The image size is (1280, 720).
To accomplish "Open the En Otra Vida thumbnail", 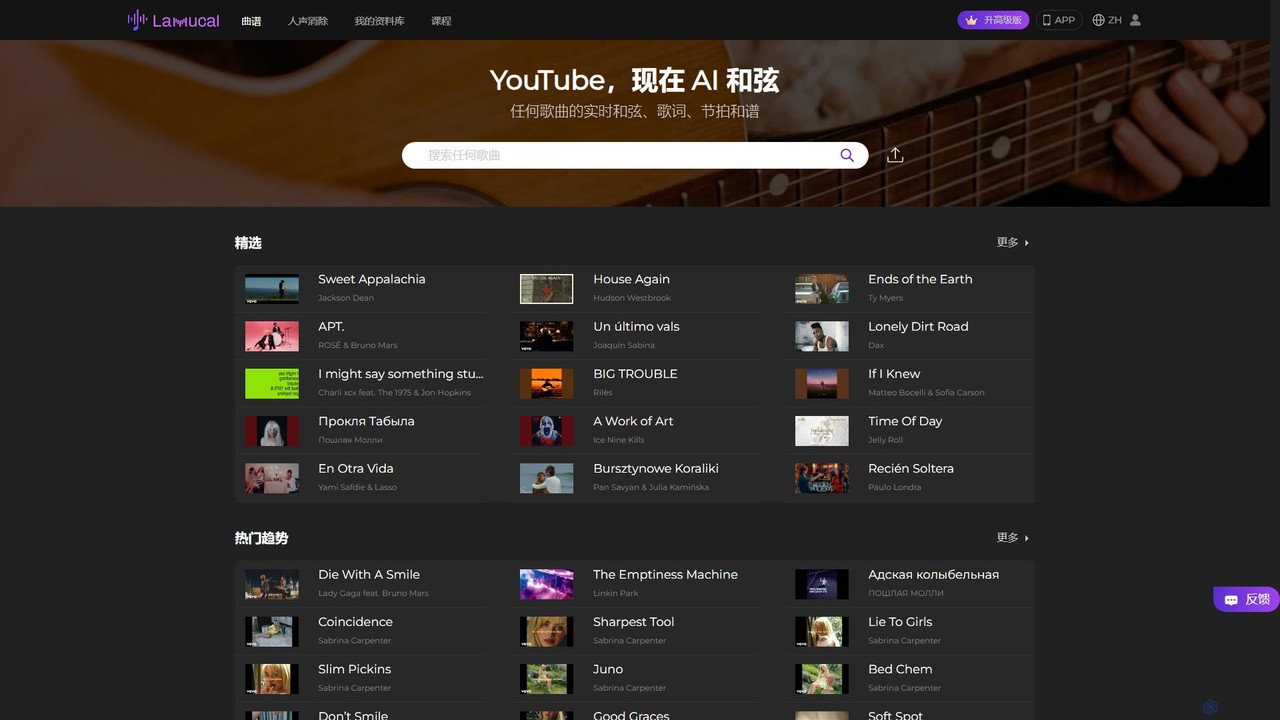I will click(272, 478).
